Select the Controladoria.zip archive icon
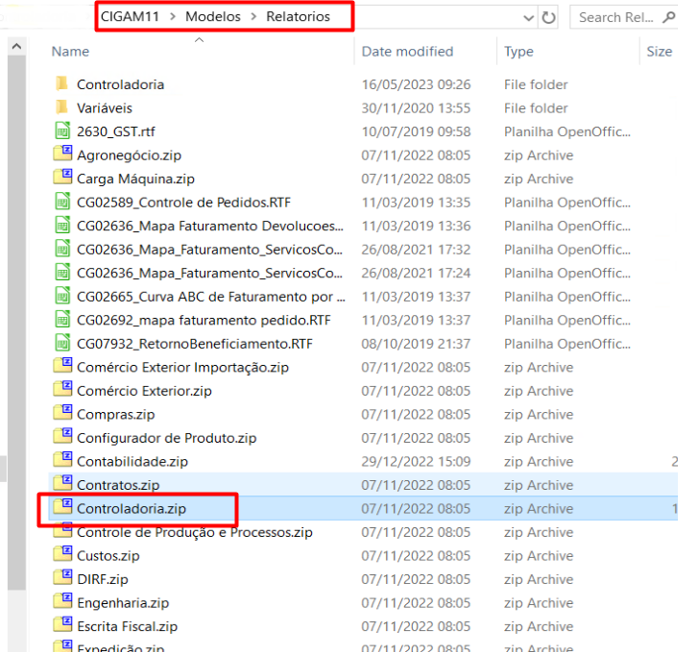This screenshot has width=679, height=652. [x=63, y=507]
